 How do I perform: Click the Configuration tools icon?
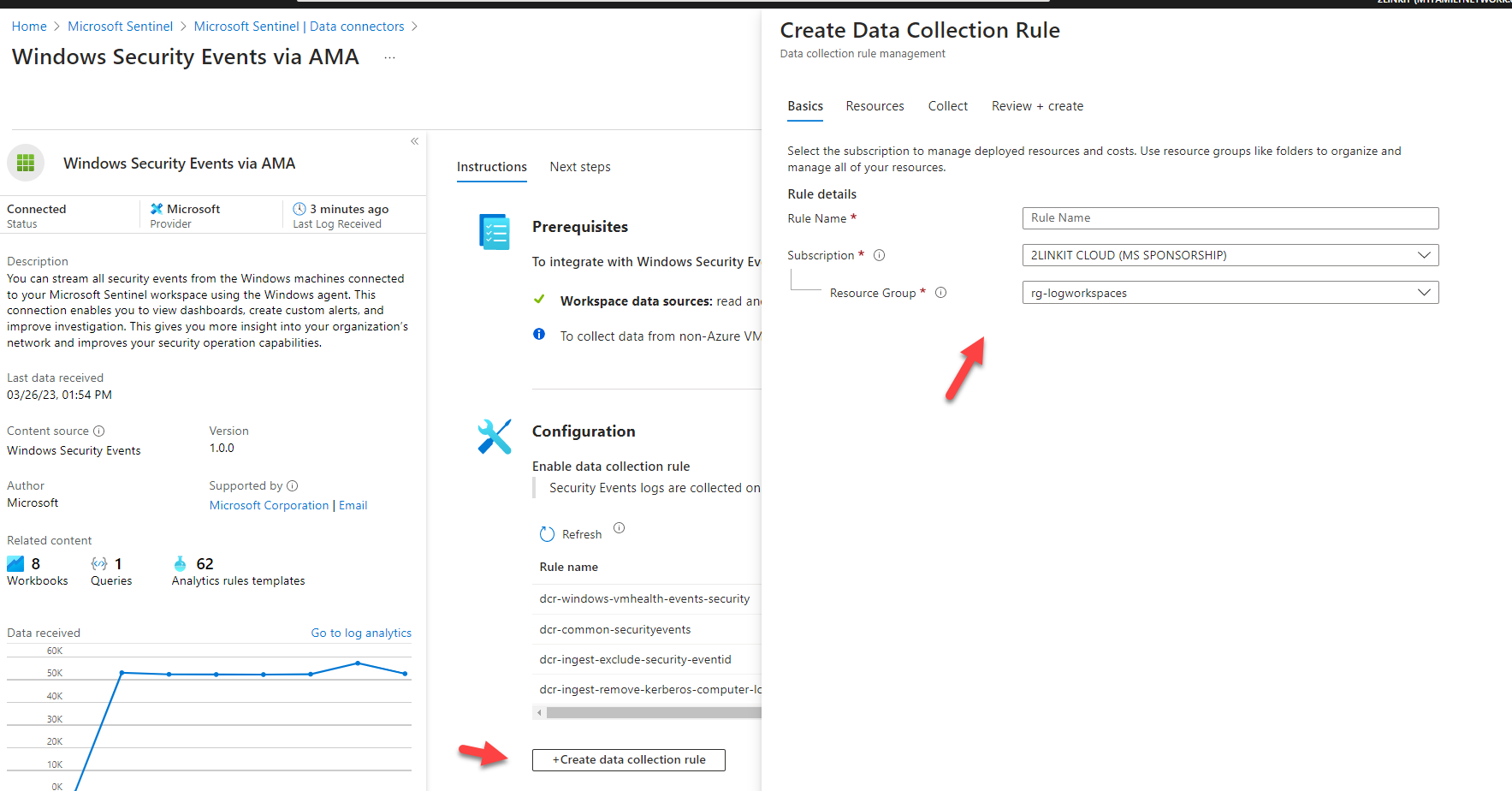(x=494, y=436)
